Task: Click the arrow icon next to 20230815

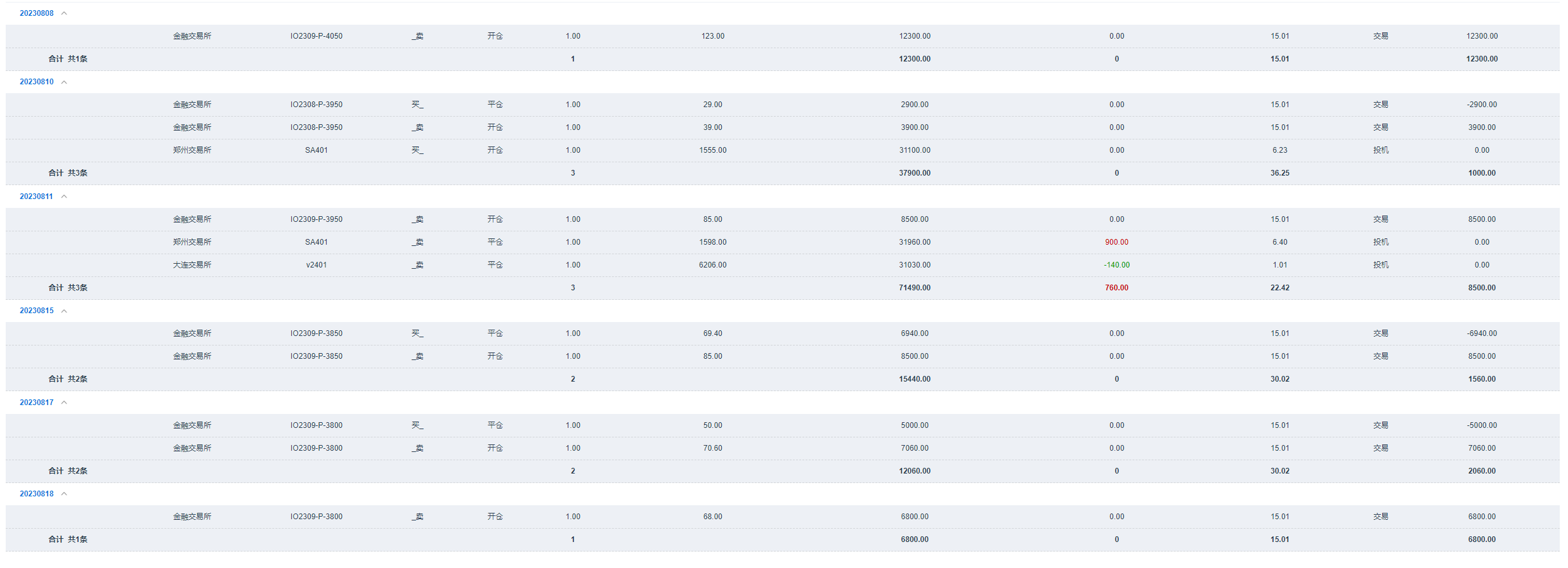Action: pos(64,311)
